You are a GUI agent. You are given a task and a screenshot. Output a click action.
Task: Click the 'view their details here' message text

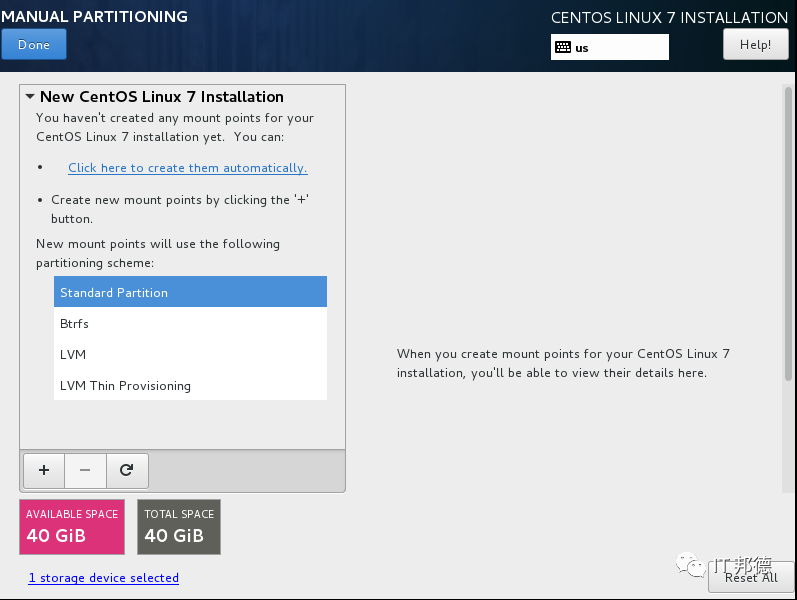[x=563, y=363]
